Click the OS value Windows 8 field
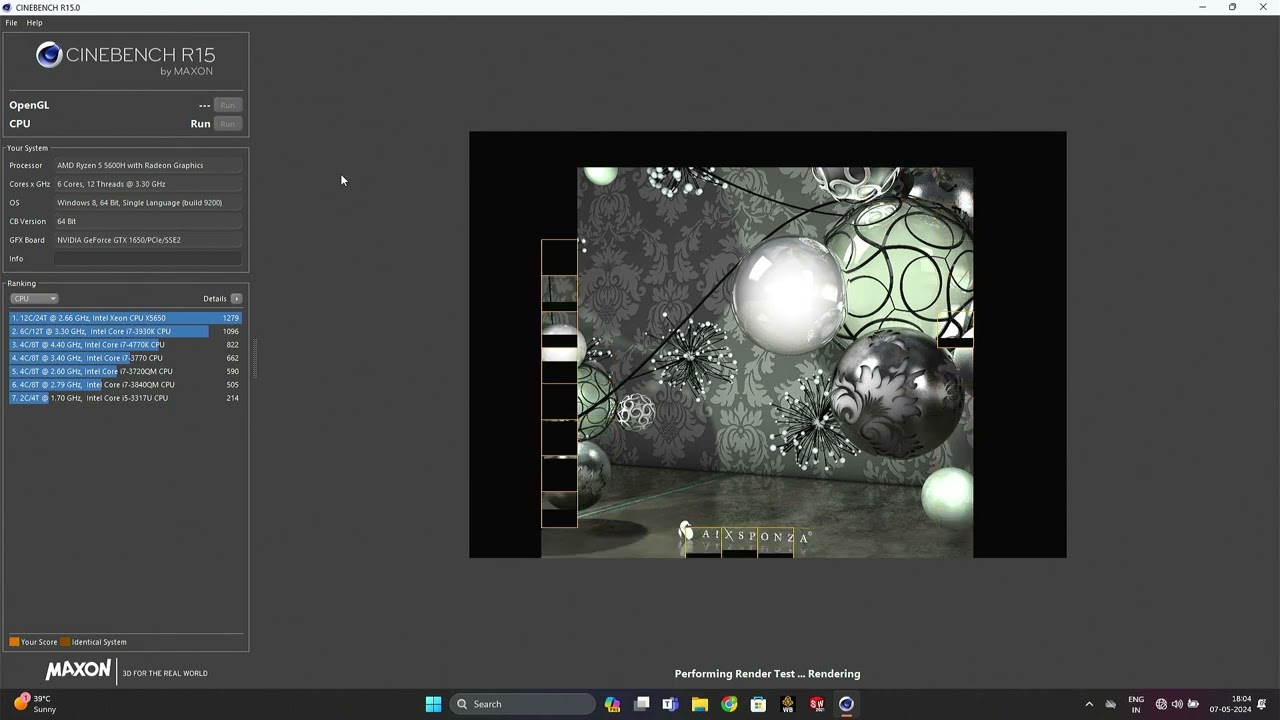Viewport: 1280px width, 720px height. click(148, 203)
